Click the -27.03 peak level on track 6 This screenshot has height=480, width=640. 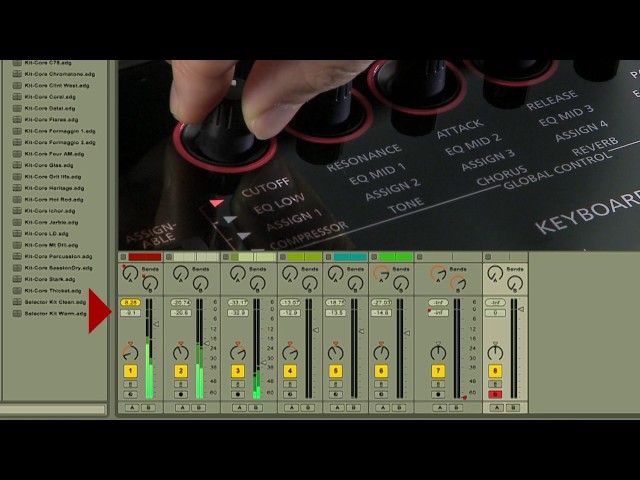[x=381, y=302]
